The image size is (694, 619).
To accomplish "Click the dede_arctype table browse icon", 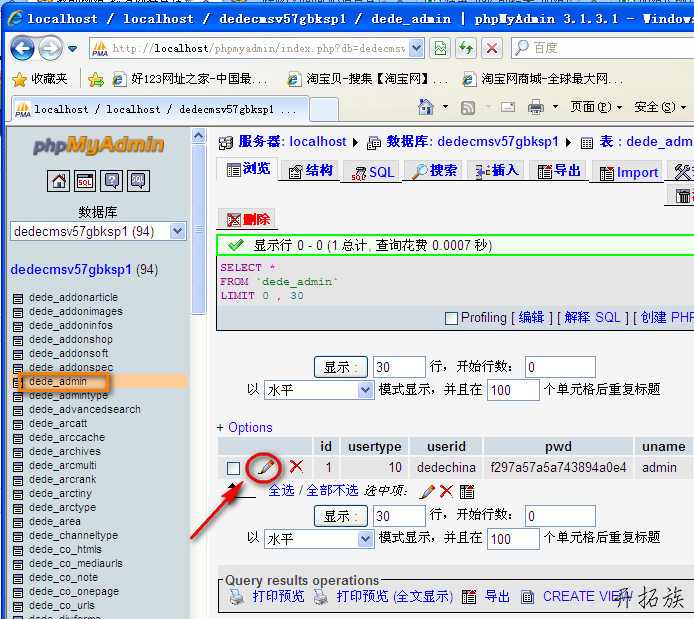I will (x=18, y=509).
